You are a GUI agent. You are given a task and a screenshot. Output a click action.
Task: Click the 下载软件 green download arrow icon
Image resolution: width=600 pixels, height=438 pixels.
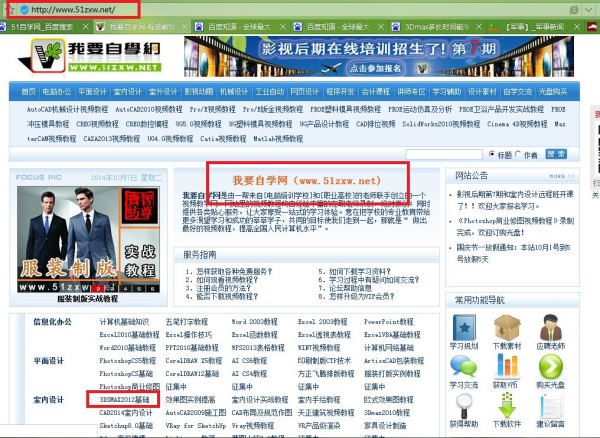pyautogui.click(x=507, y=405)
